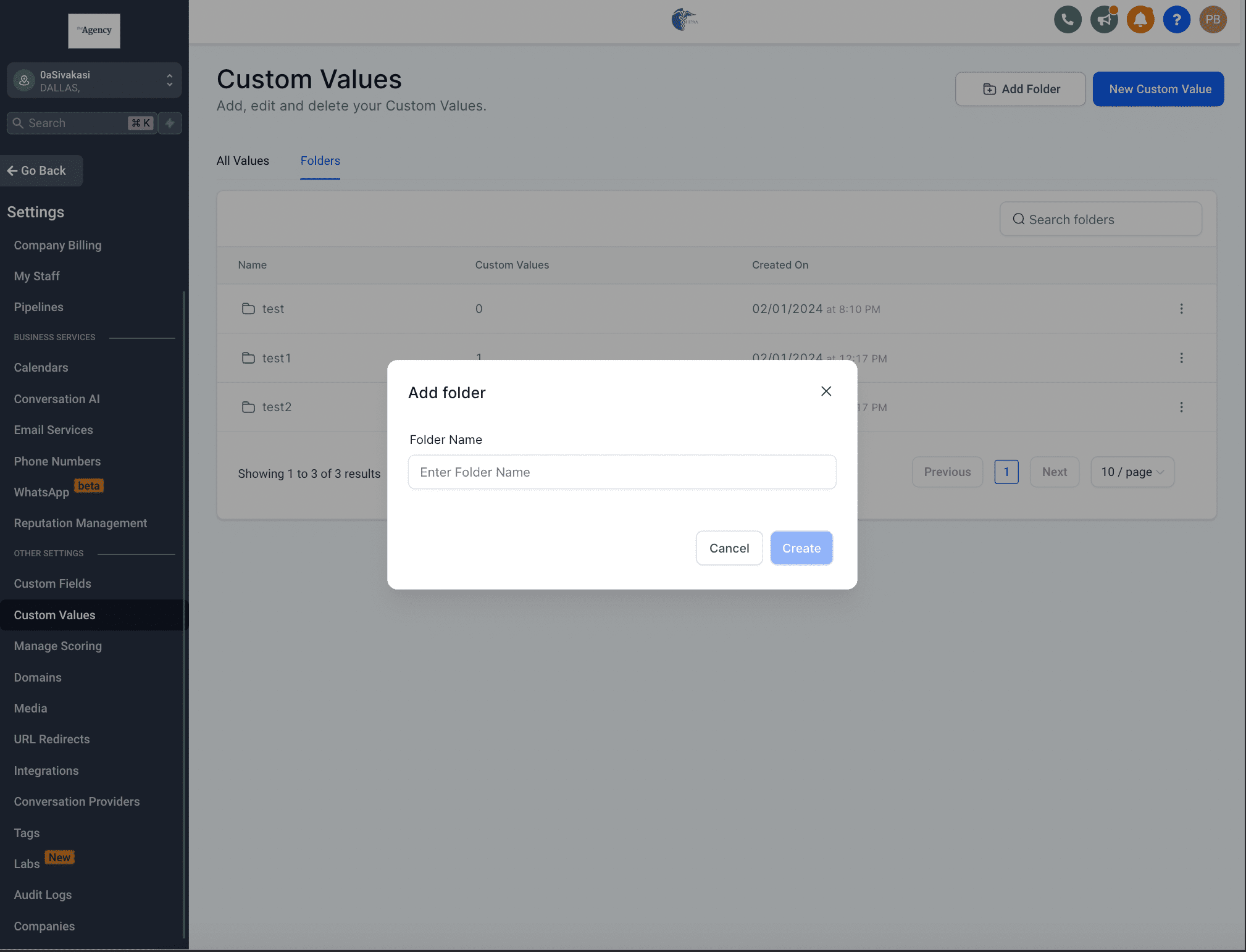
Task: Switch to the All Values tab
Action: 243,161
